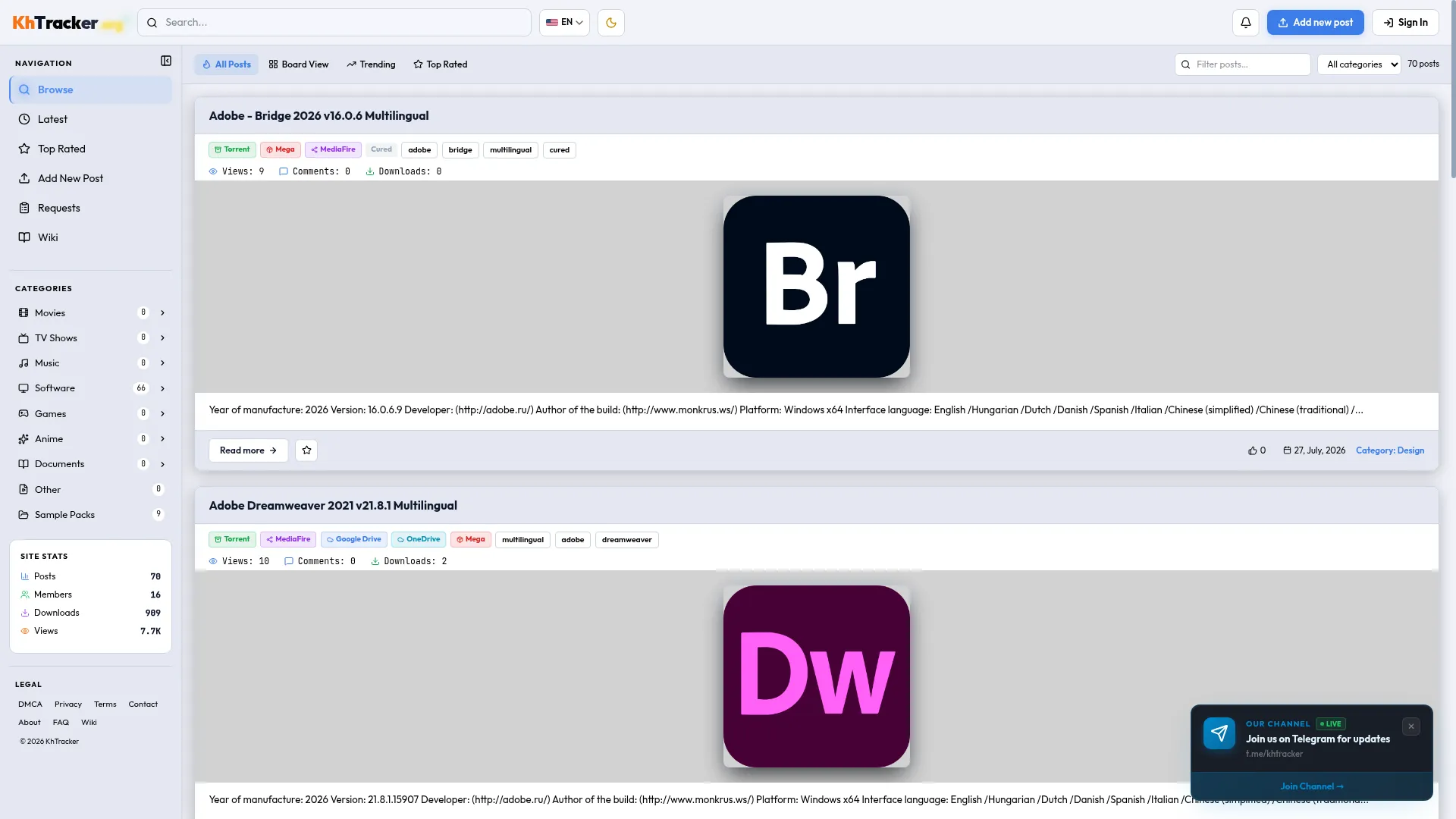Click the Movies category icon

tap(24, 313)
